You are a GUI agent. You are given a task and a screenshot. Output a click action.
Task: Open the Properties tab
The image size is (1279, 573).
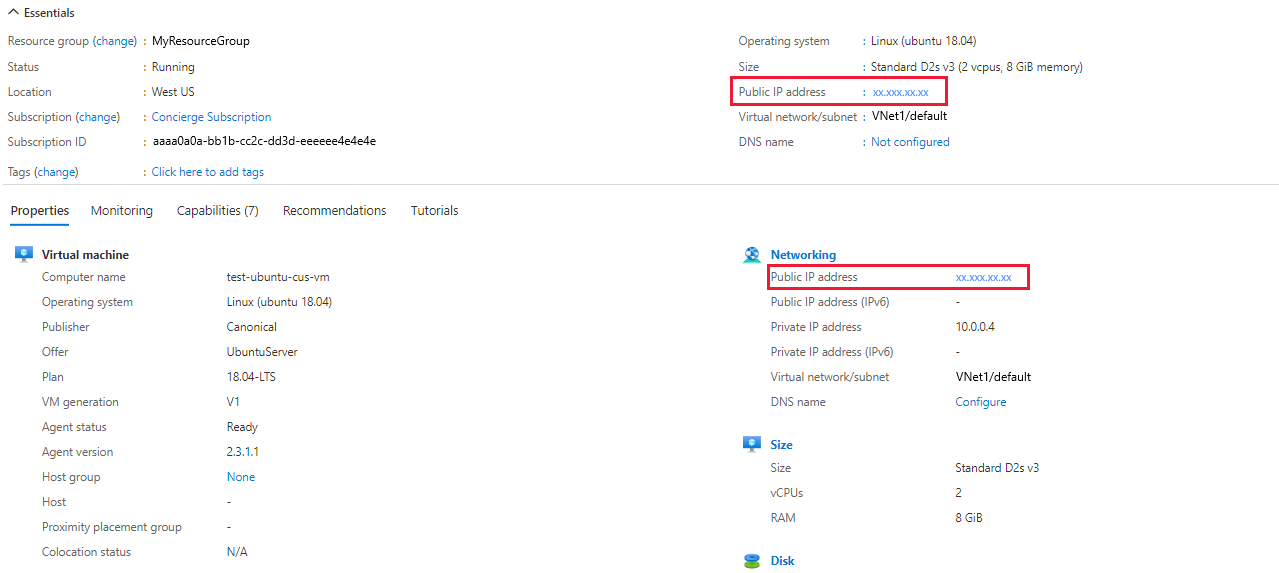point(40,211)
